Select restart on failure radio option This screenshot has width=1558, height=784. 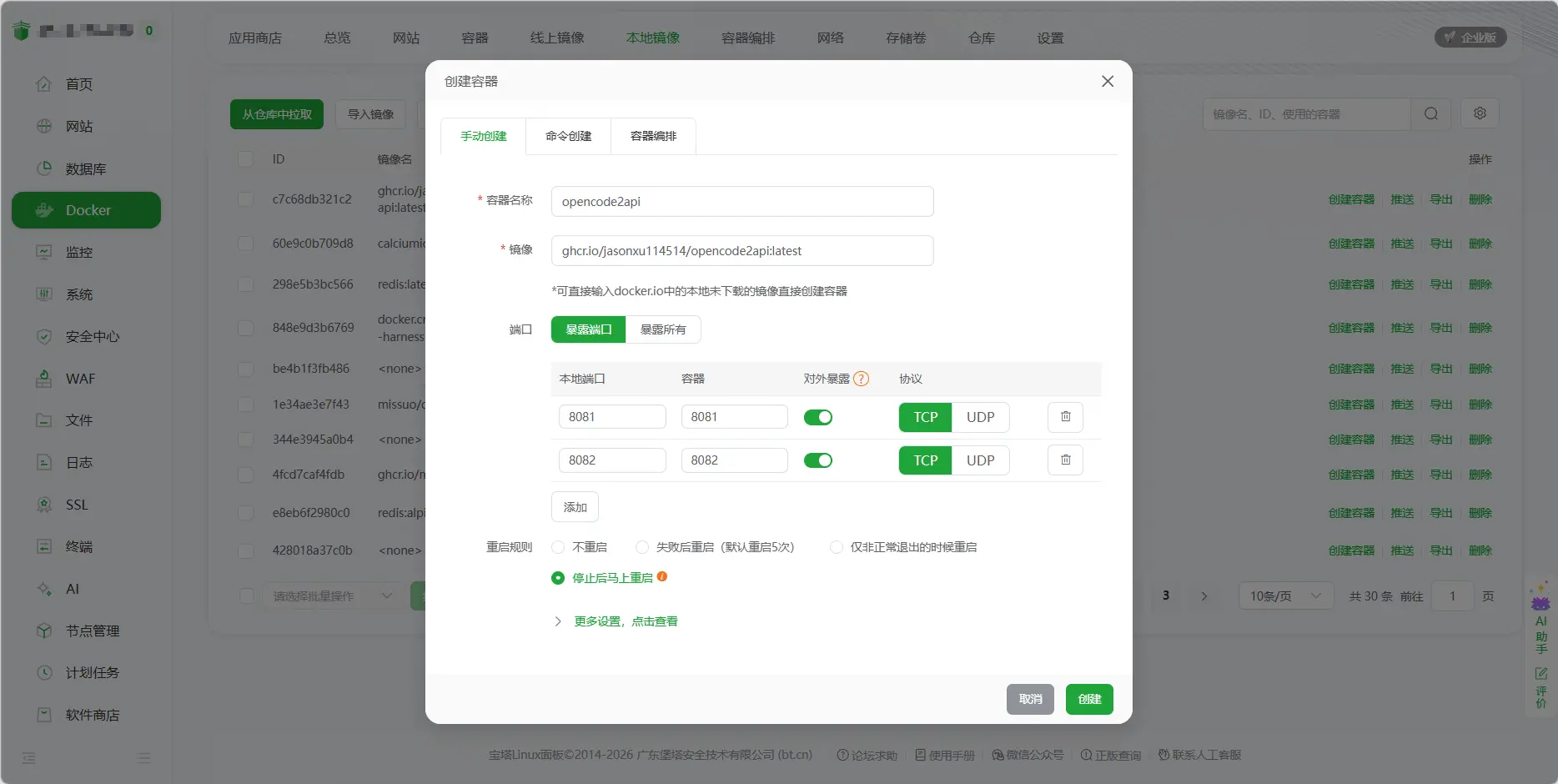[642, 547]
